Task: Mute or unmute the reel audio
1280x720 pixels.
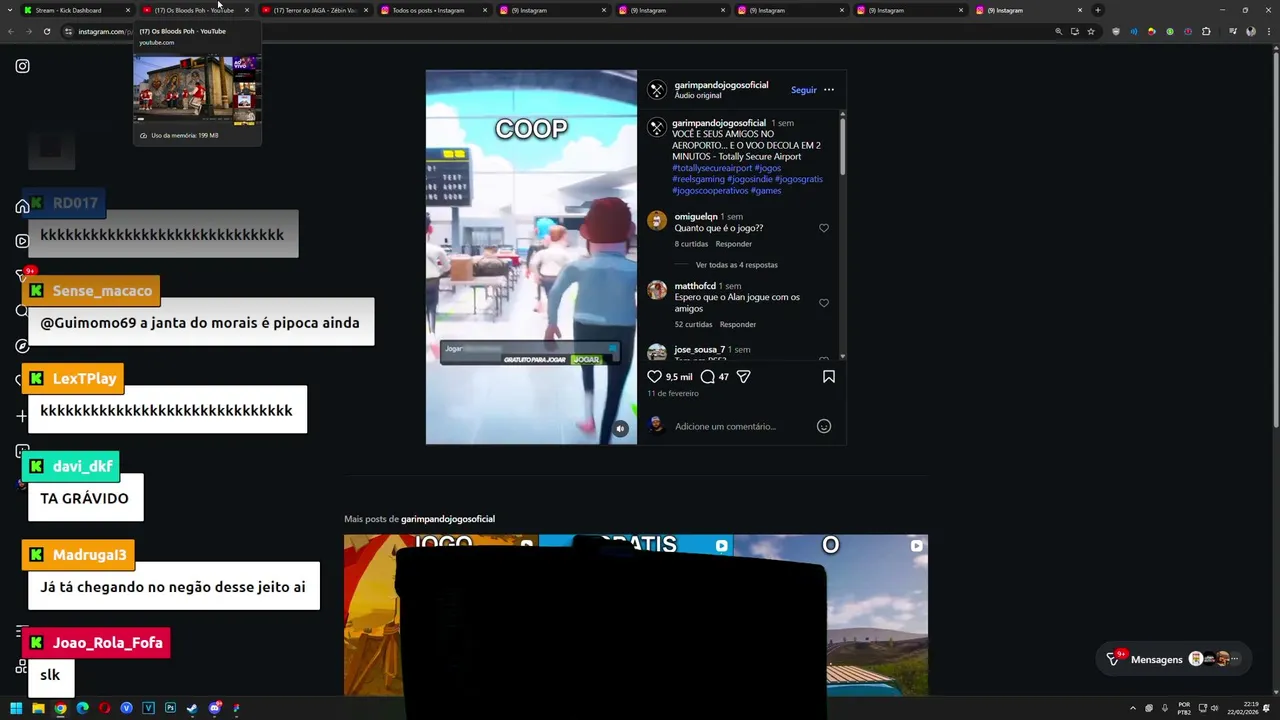Action: tap(620, 429)
